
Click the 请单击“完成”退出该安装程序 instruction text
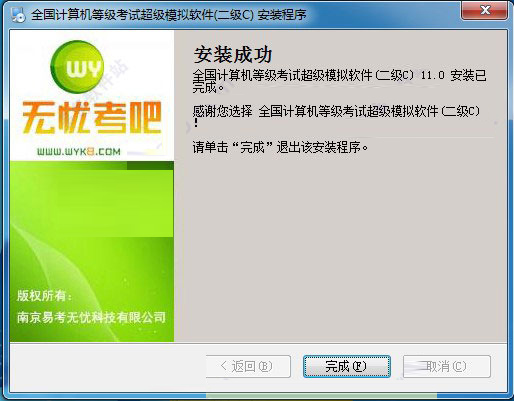(x=280, y=147)
